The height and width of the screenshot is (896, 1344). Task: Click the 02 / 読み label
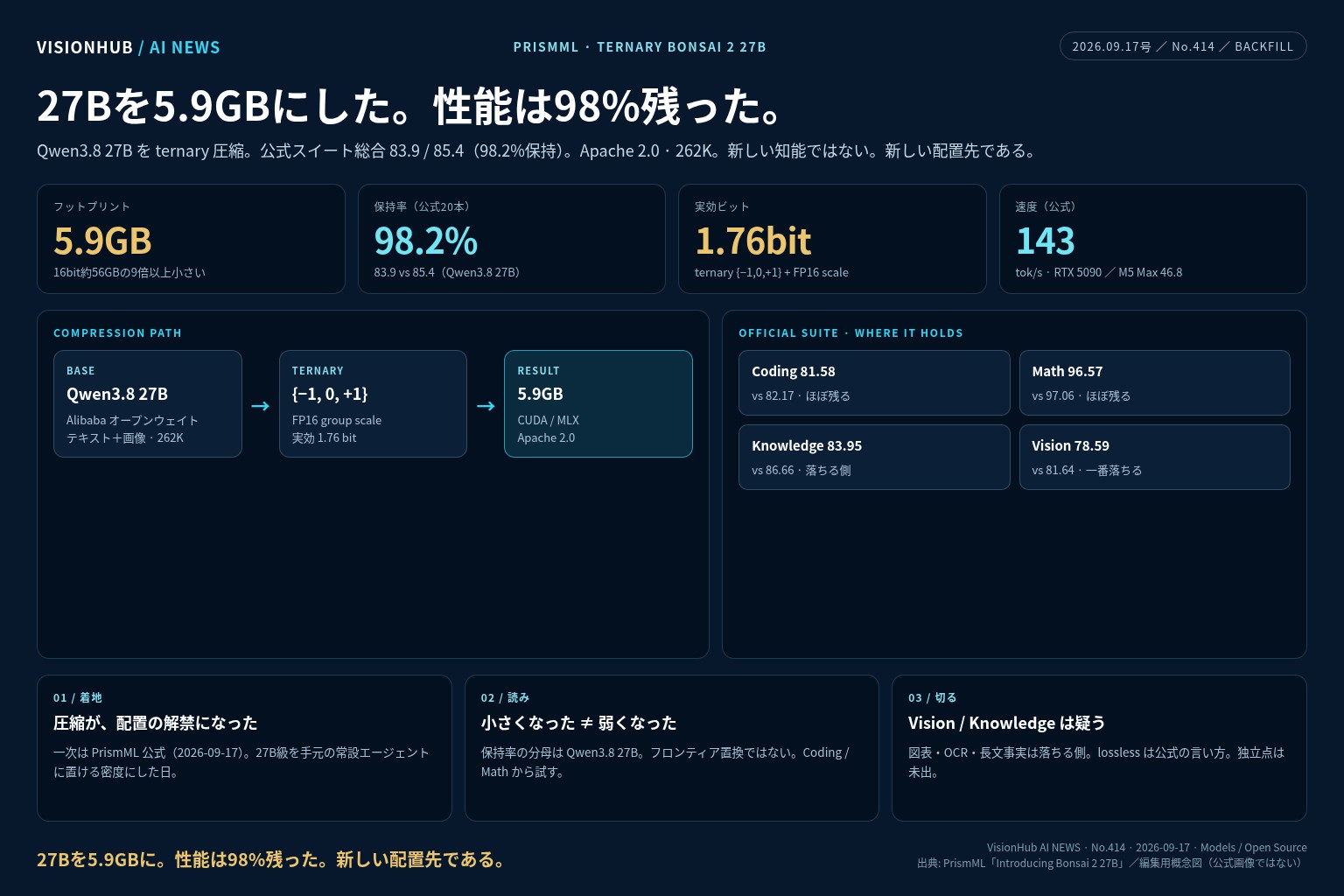[x=505, y=697]
